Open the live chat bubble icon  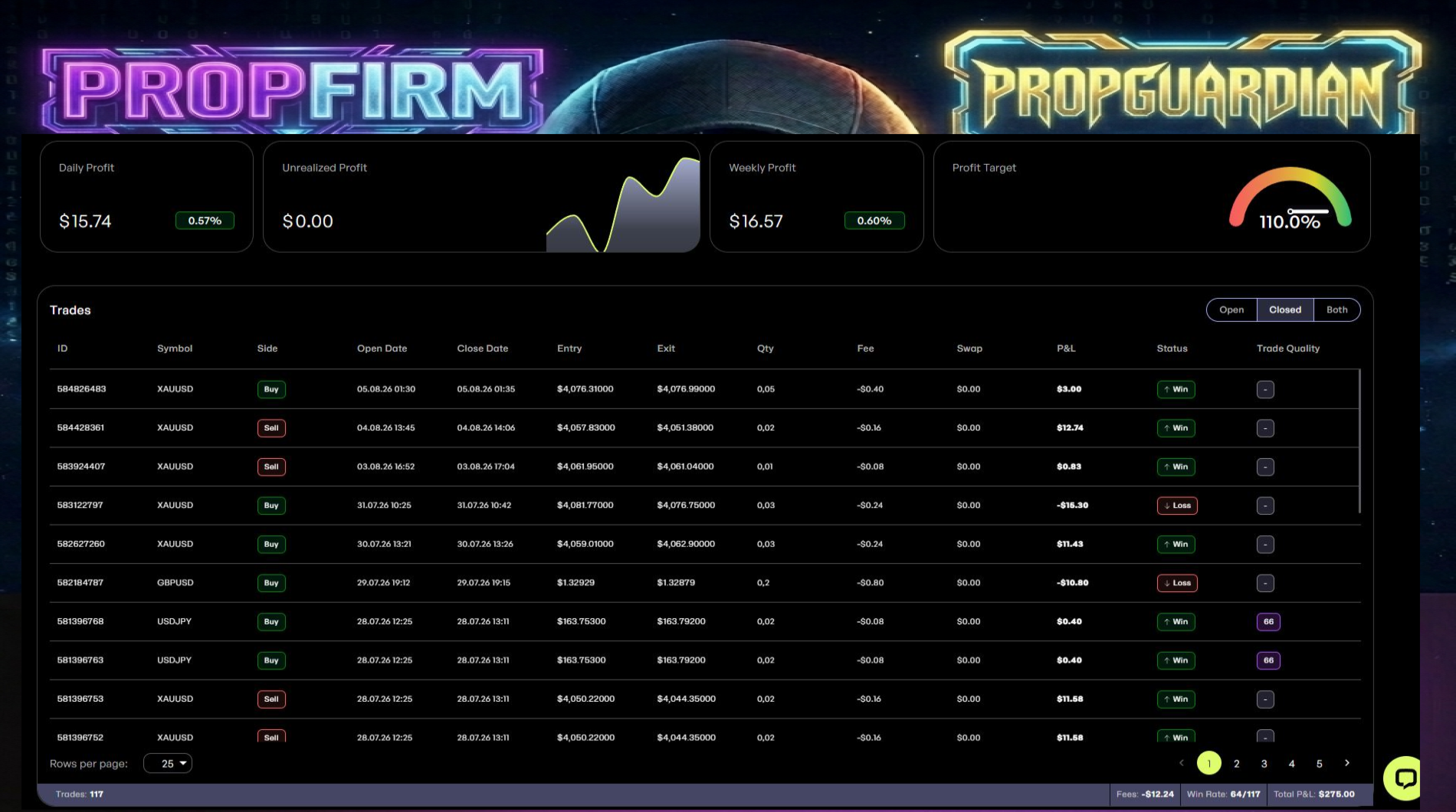(1405, 778)
